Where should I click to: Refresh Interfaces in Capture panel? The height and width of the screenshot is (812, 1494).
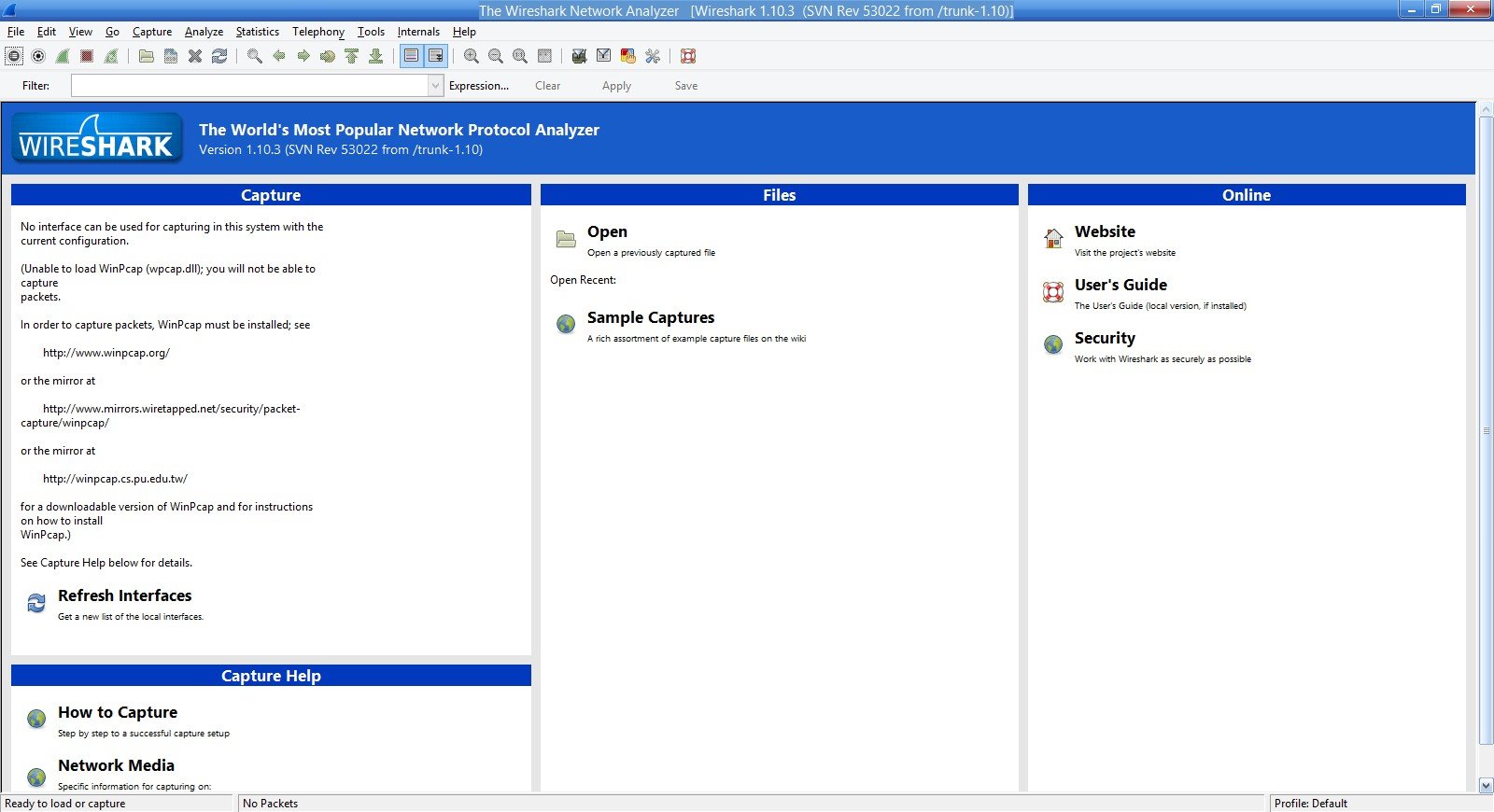pos(124,595)
